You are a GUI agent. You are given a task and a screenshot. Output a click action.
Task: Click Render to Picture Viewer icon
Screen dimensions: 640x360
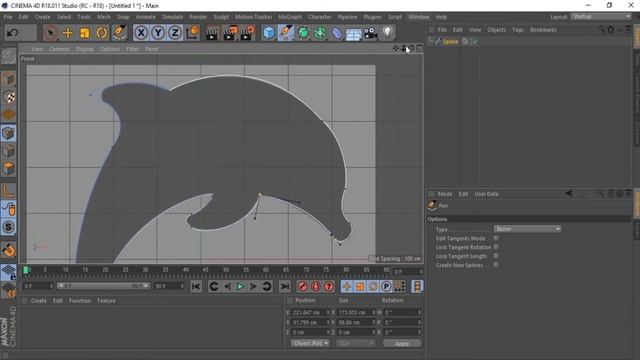pos(230,33)
